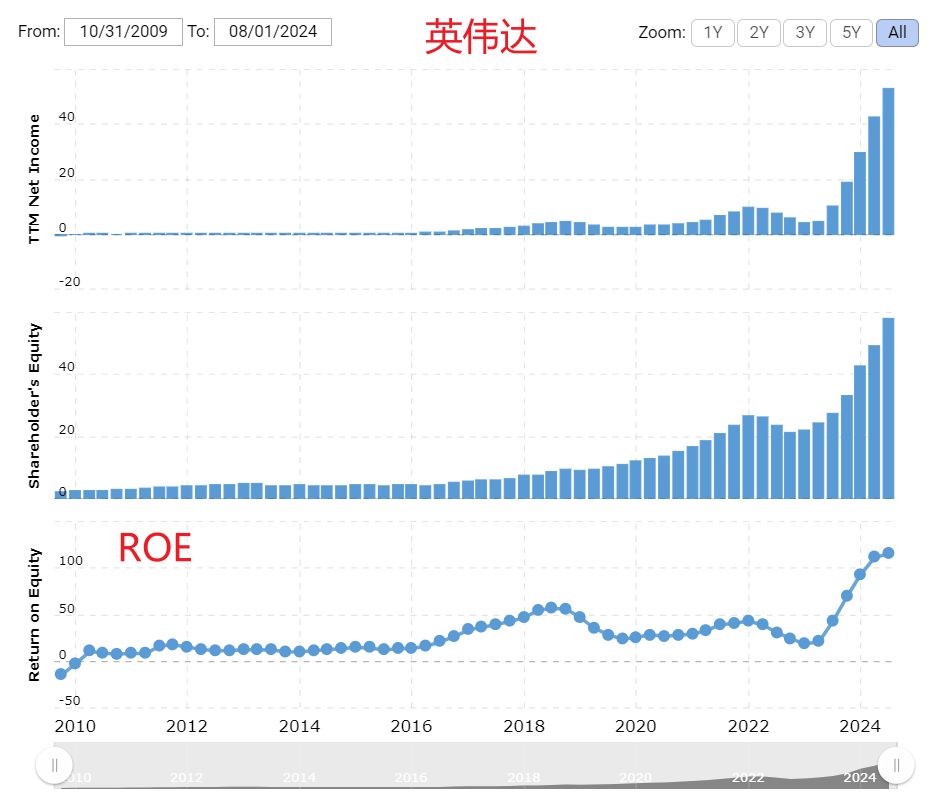Image resolution: width=928 pixels, height=804 pixels.
Task: Click the last TTM Net Income bar
Action: point(888,161)
